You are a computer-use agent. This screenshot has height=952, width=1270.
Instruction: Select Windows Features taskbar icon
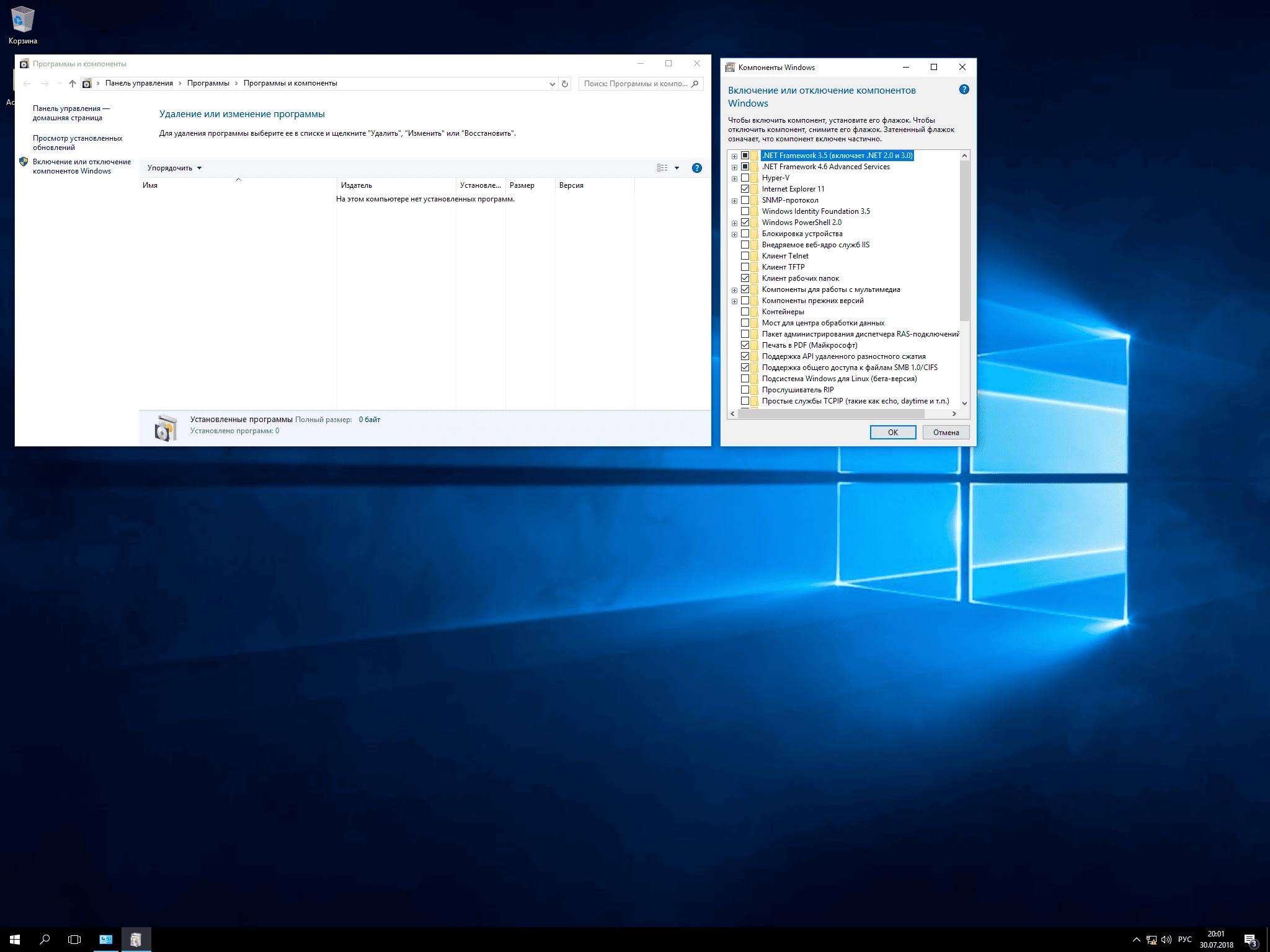click(x=136, y=940)
